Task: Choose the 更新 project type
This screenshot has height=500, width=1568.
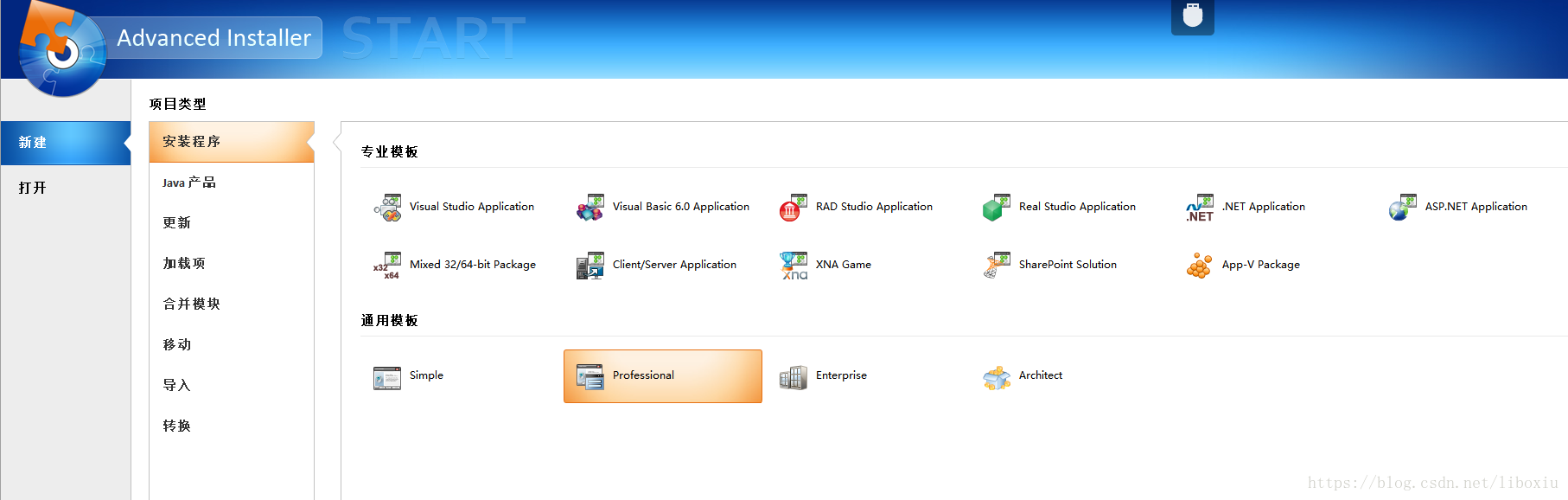Action: point(232,223)
